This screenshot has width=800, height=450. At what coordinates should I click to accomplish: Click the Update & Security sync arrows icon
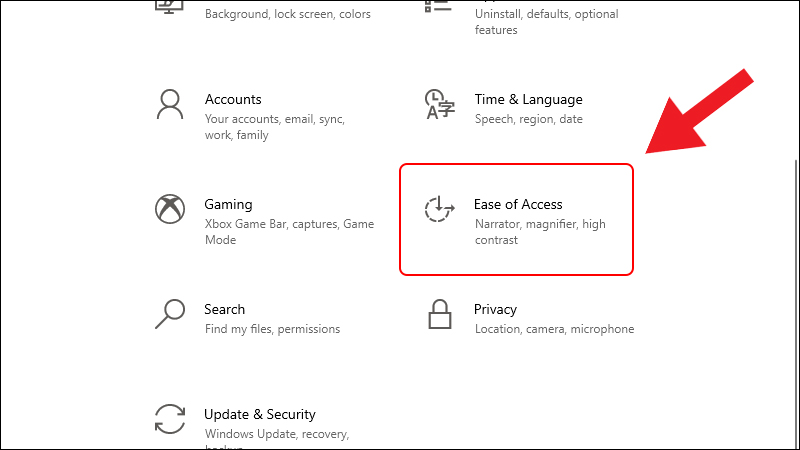point(170,419)
